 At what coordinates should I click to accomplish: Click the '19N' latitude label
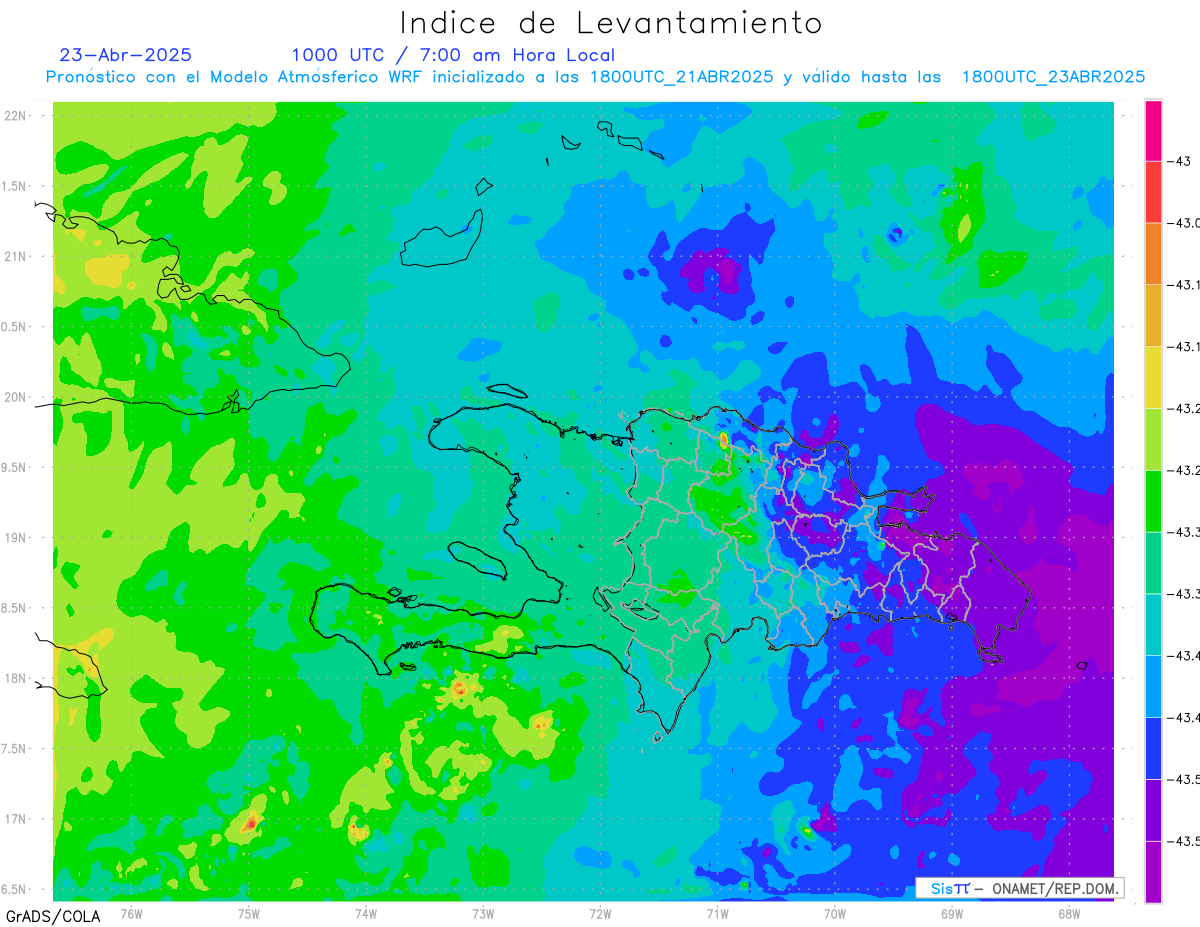17,537
